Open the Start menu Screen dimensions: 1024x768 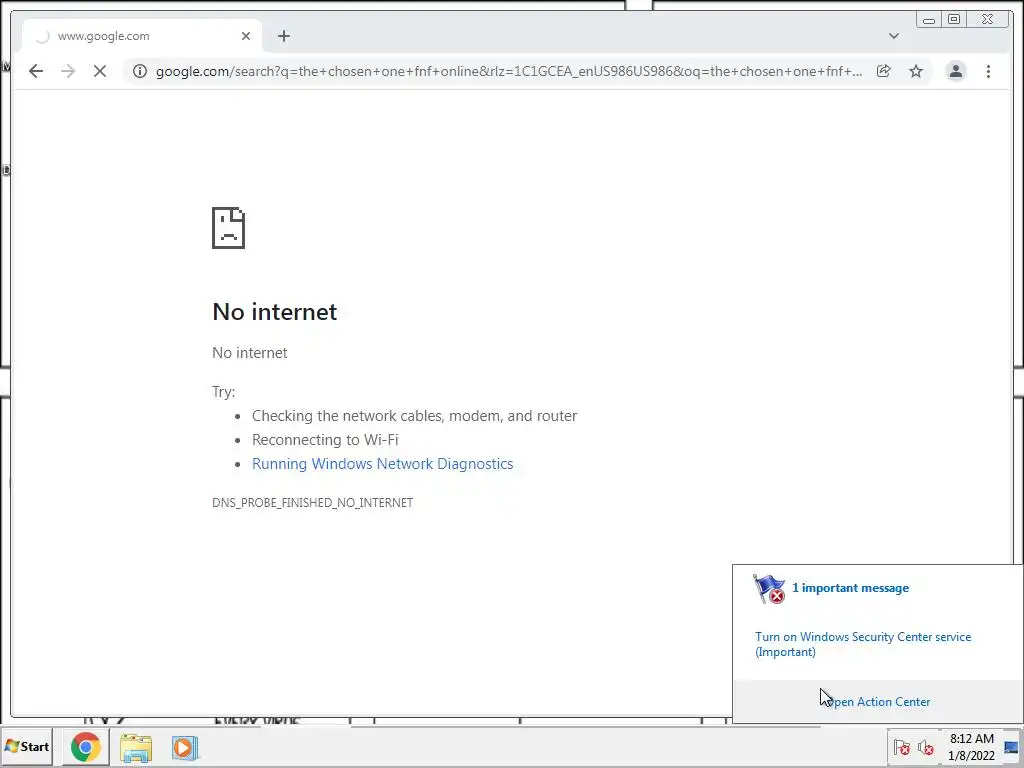click(27, 746)
